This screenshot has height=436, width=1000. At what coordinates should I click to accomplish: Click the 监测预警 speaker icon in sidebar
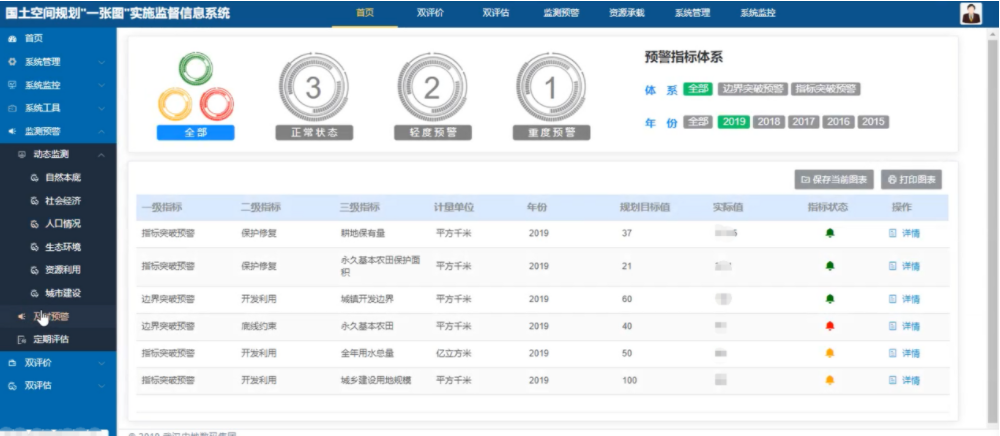(x=12, y=131)
